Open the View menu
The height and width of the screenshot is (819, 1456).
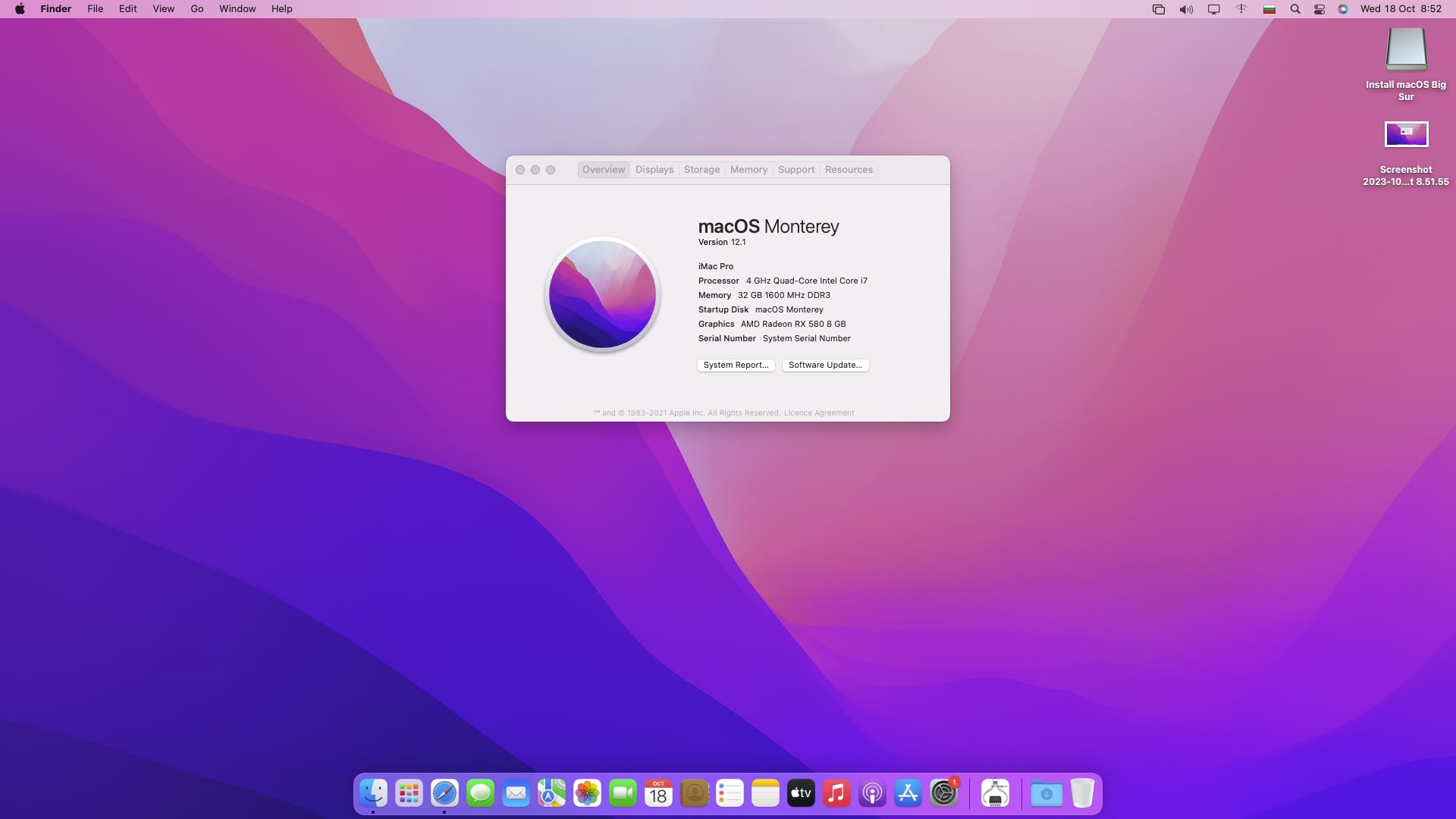(x=164, y=9)
